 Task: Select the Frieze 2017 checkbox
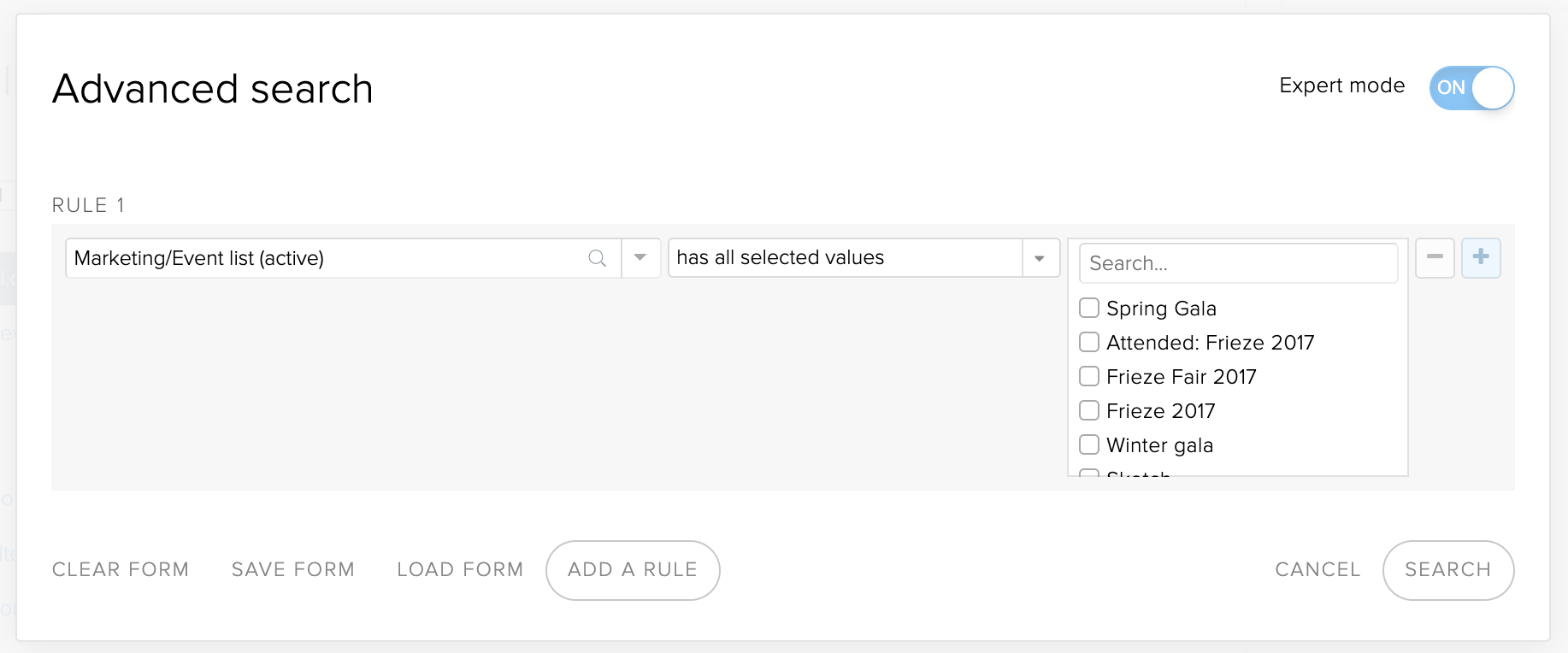[1089, 410]
